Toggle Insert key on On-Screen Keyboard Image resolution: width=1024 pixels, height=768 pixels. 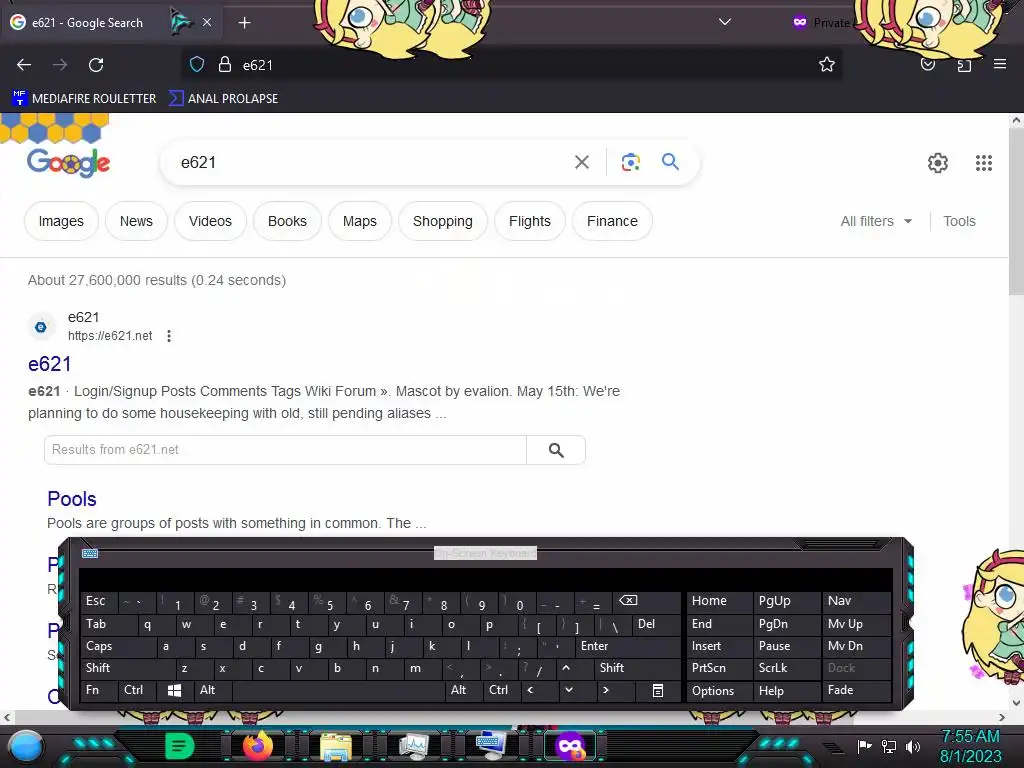tap(718, 646)
